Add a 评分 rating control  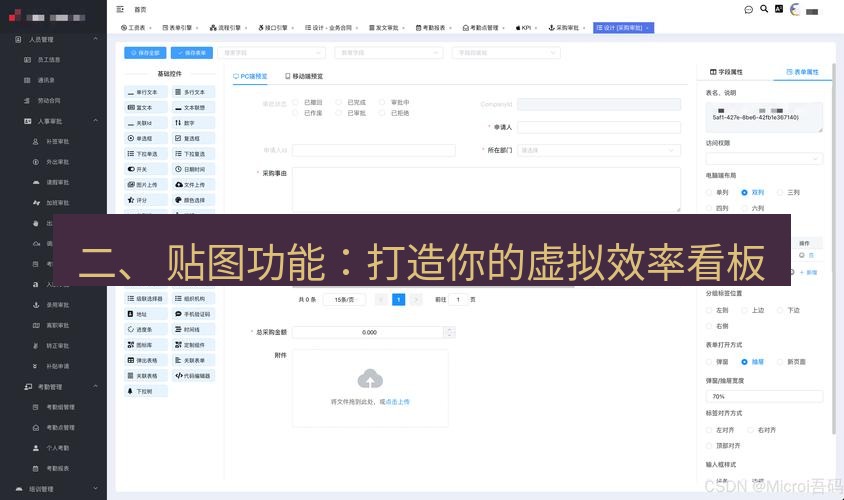coord(146,200)
